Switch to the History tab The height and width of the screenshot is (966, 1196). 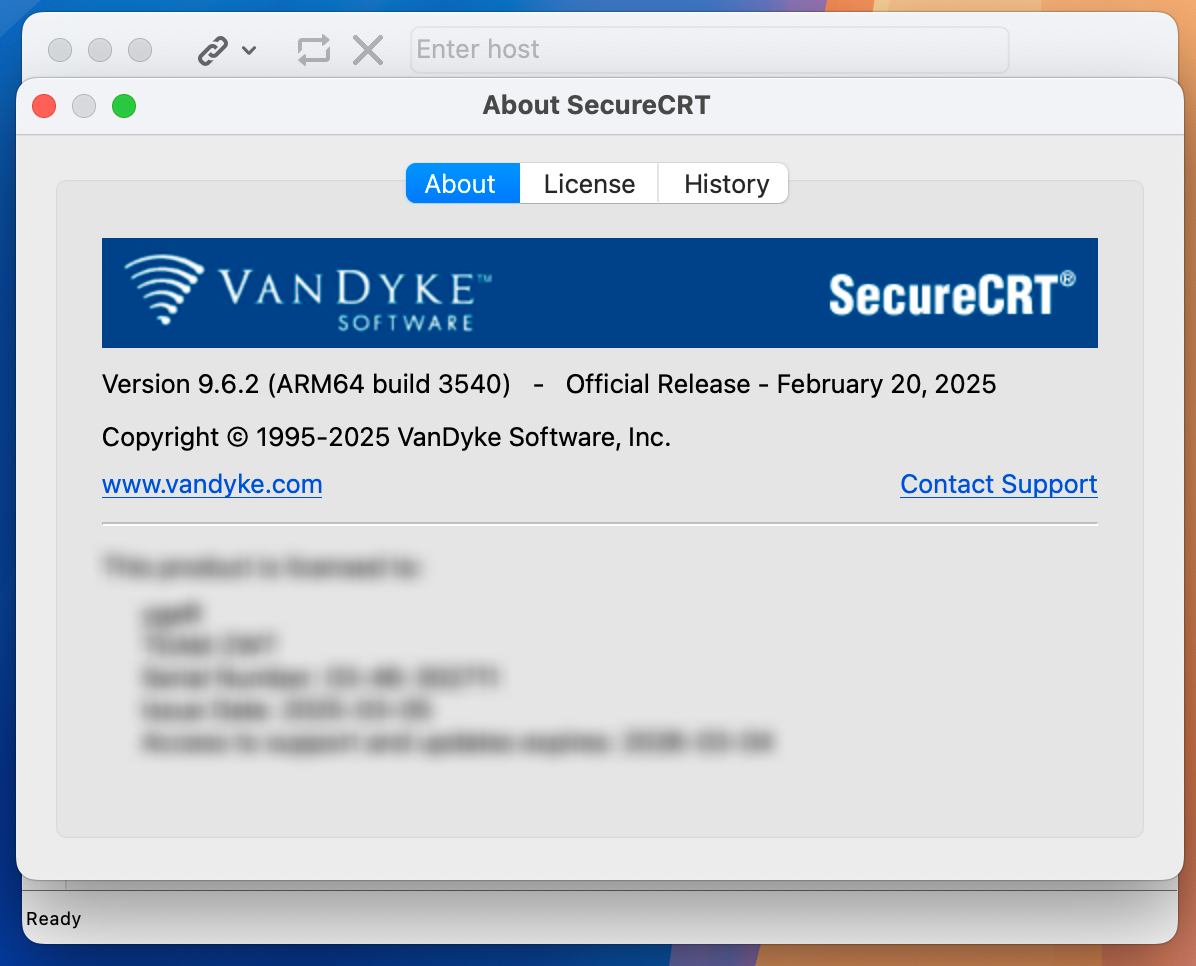pyautogui.click(x=724, y=183)
